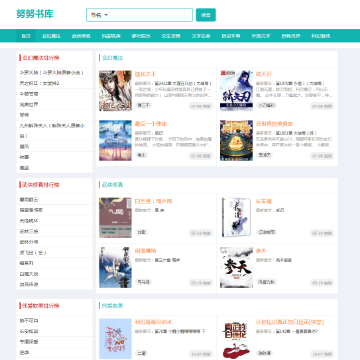Open the 武侠修真 navigation category
The image size is (360, 360).
click(81, 36)
